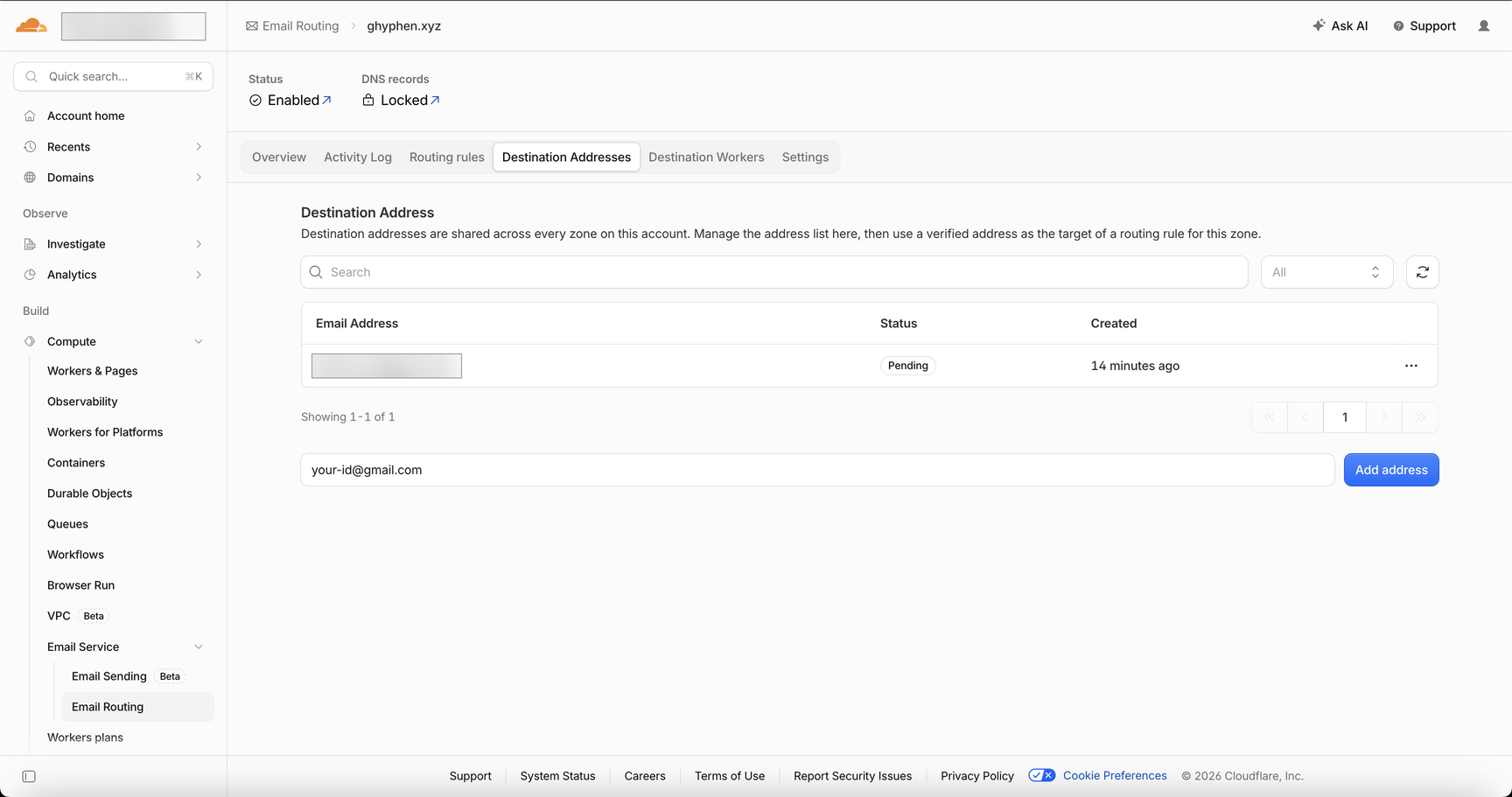Go to the Settings tab
1512x797 pixels.
point(805,157)
